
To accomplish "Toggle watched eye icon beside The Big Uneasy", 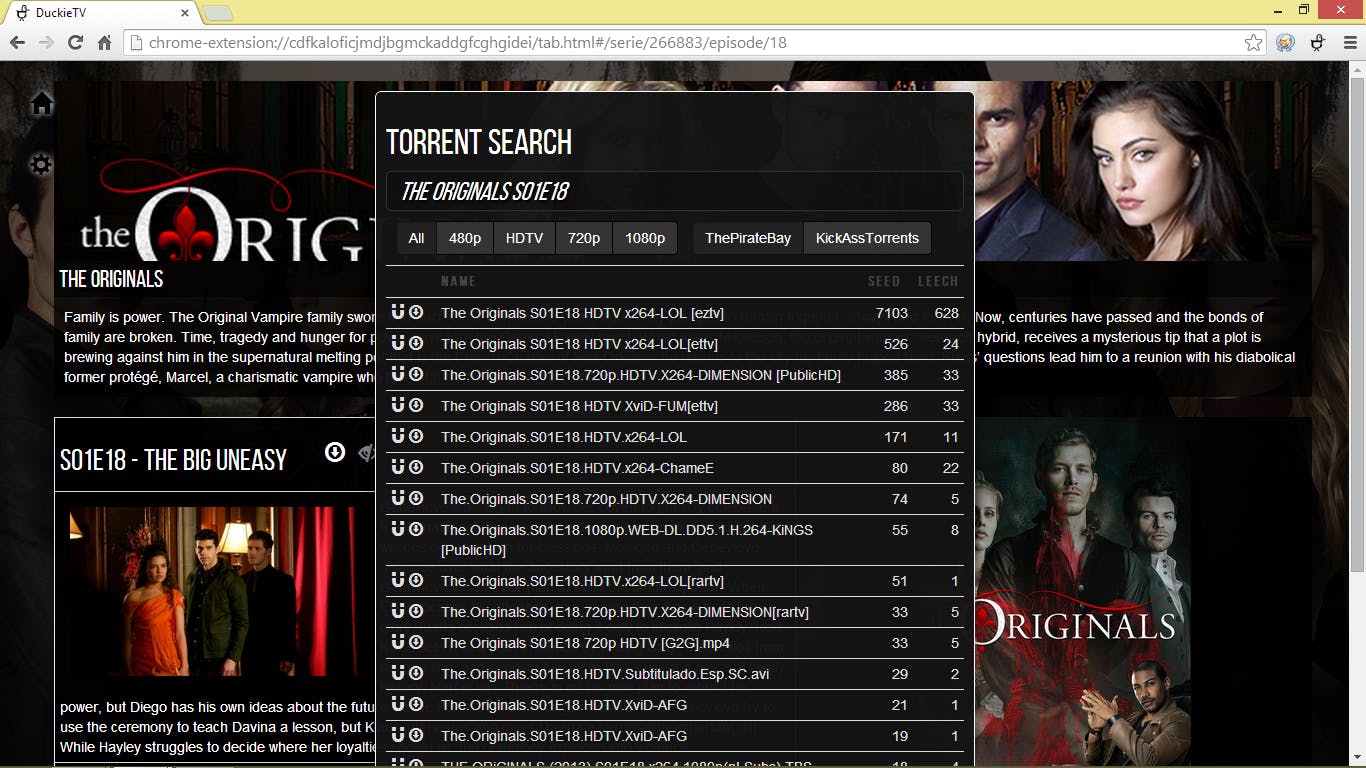I will point(366,453).
